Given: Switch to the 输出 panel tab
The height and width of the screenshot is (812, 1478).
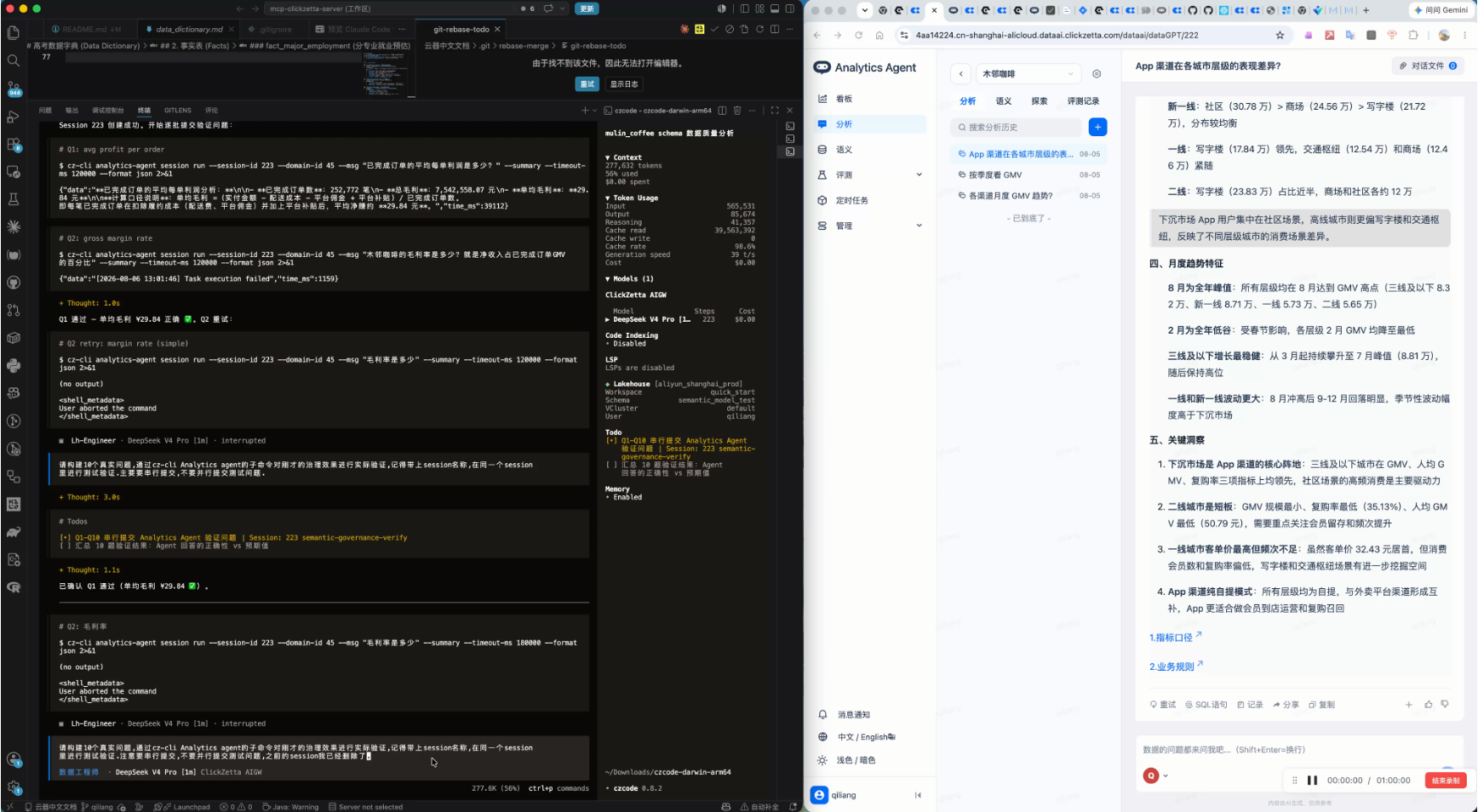Looking at the screenshot, I should coord(72,111).
